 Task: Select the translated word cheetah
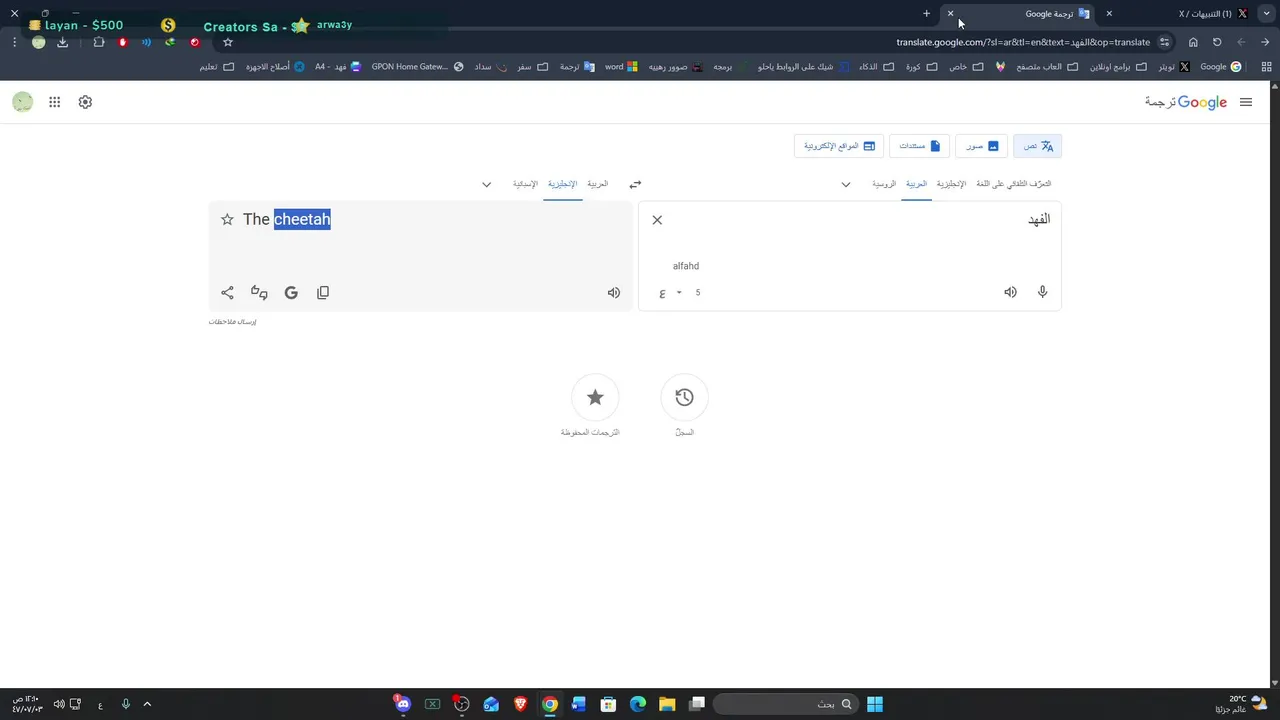tap(302, 219)
